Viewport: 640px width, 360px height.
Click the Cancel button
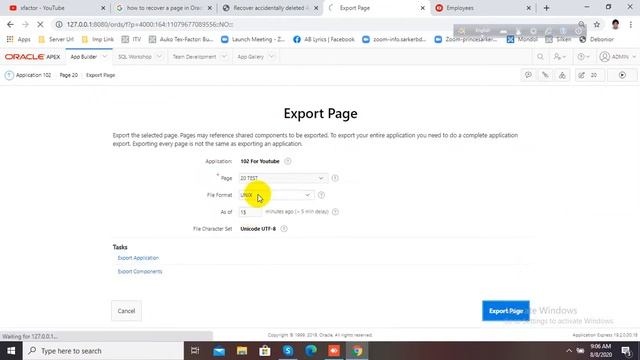127,311
